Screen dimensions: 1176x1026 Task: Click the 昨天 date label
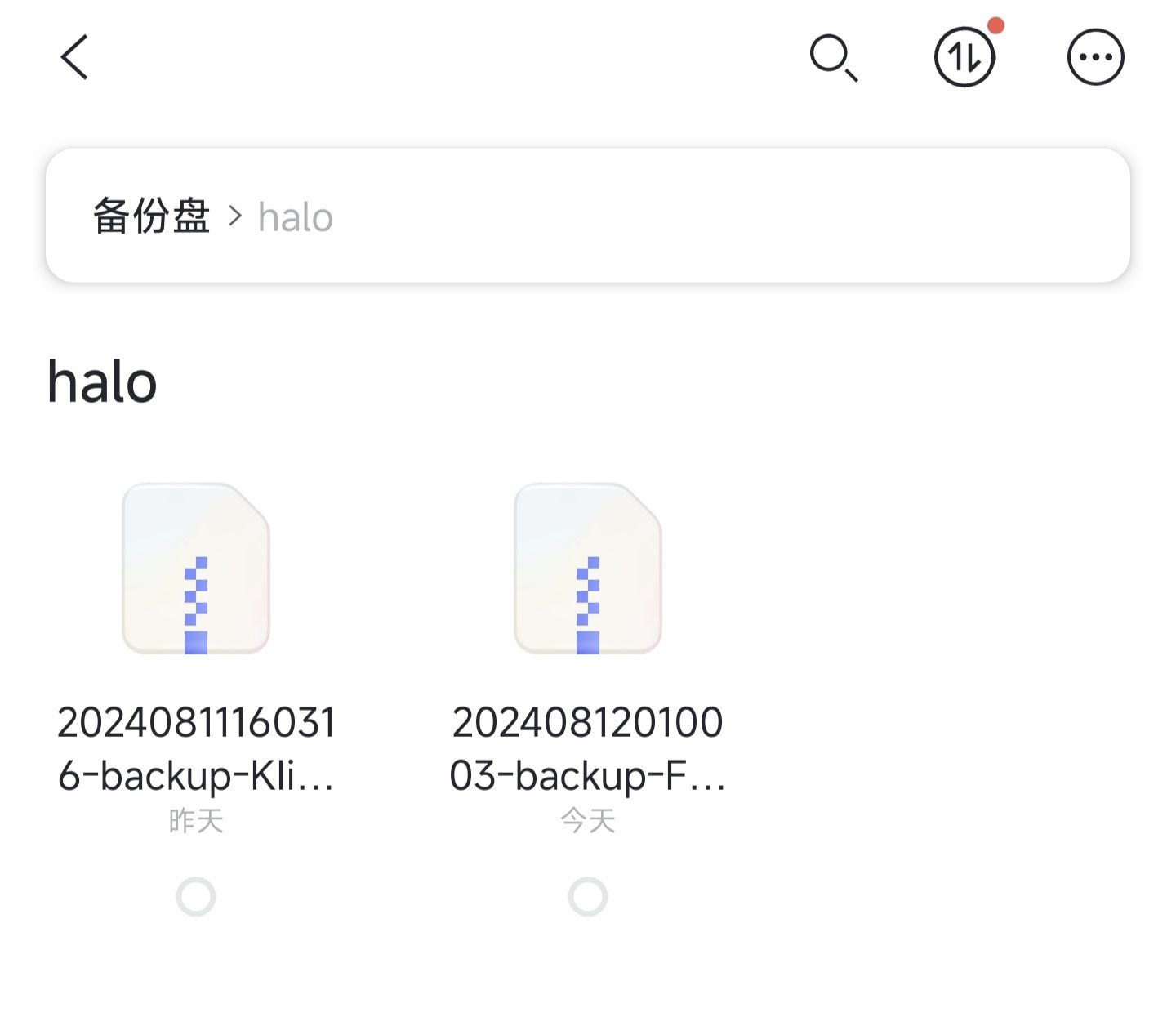pyautogui.click(x=196, y=821)
